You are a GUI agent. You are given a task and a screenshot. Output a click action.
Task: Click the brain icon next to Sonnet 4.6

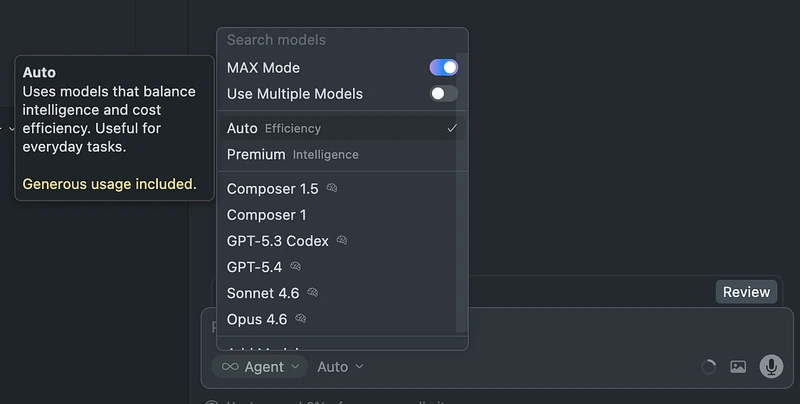point(313,292)
